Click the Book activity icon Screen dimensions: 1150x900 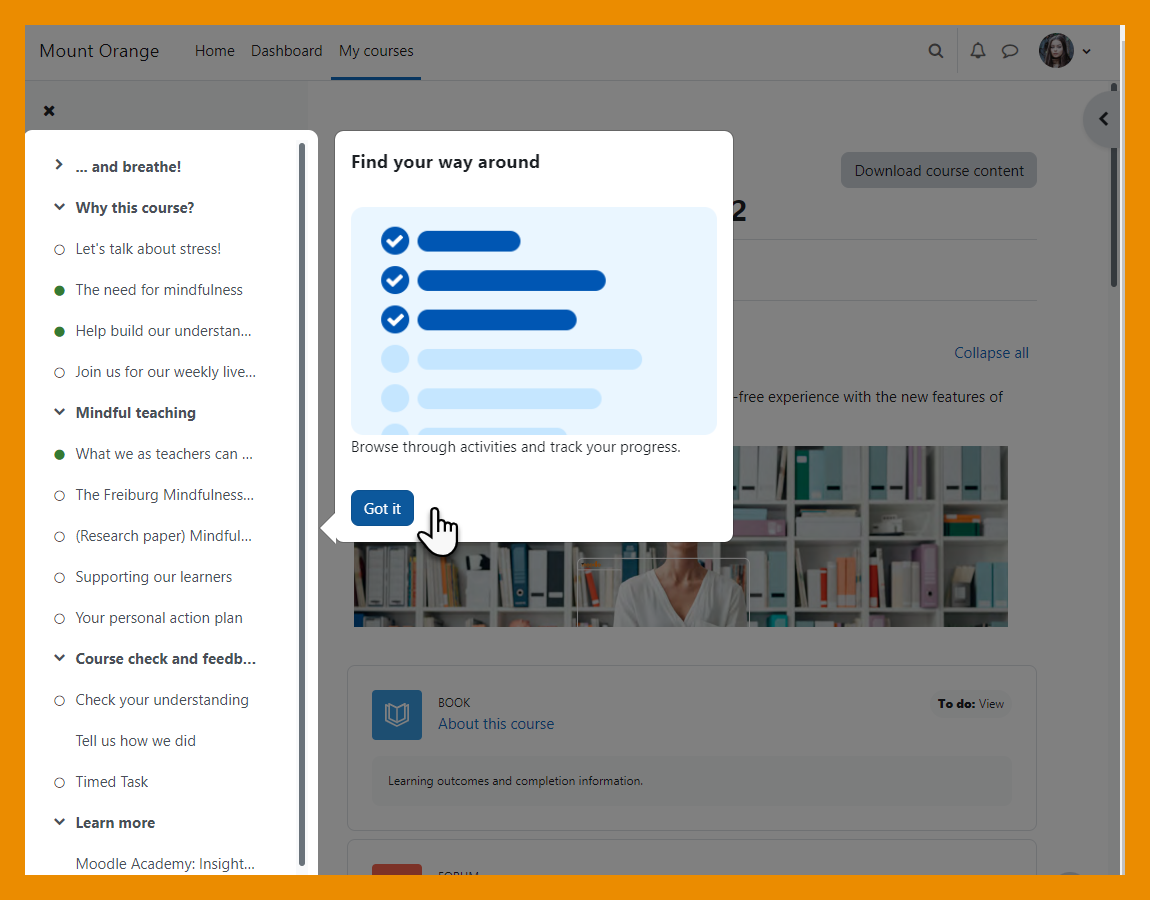pyautogui.click(x=397, y=714)
